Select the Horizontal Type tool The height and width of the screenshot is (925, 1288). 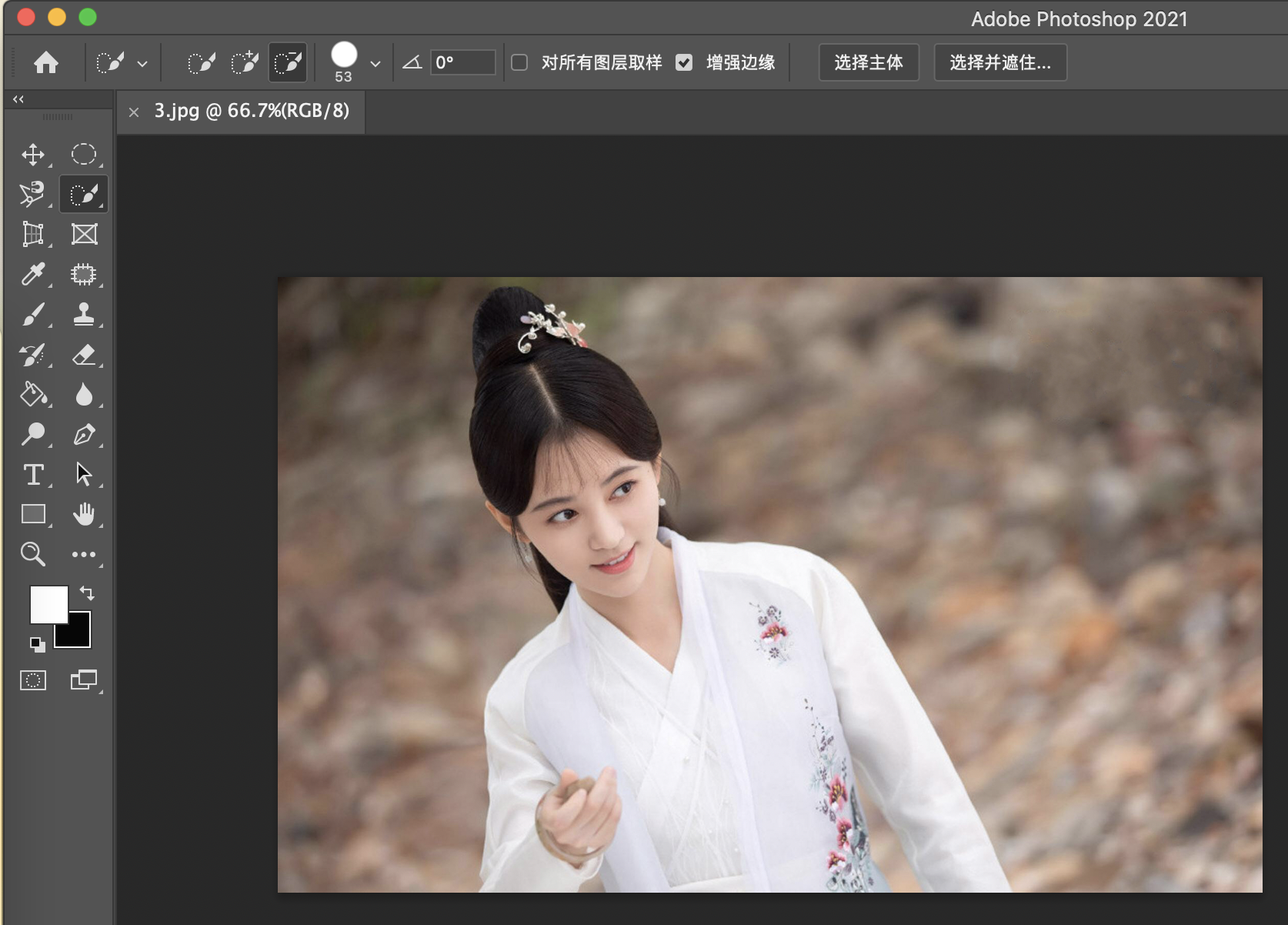point(33,475)
